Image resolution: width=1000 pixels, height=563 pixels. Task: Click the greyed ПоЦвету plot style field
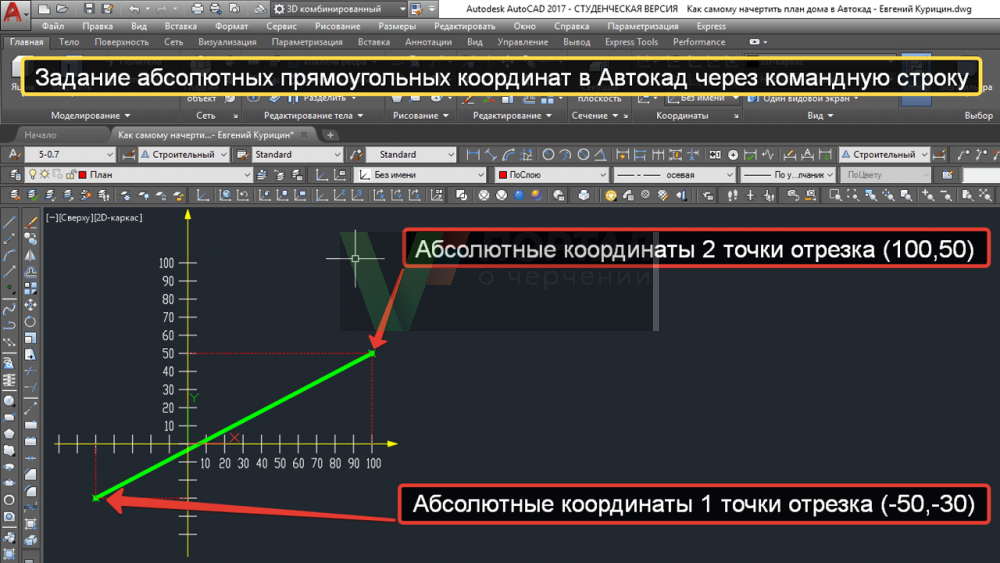click(x=885, y=174)
